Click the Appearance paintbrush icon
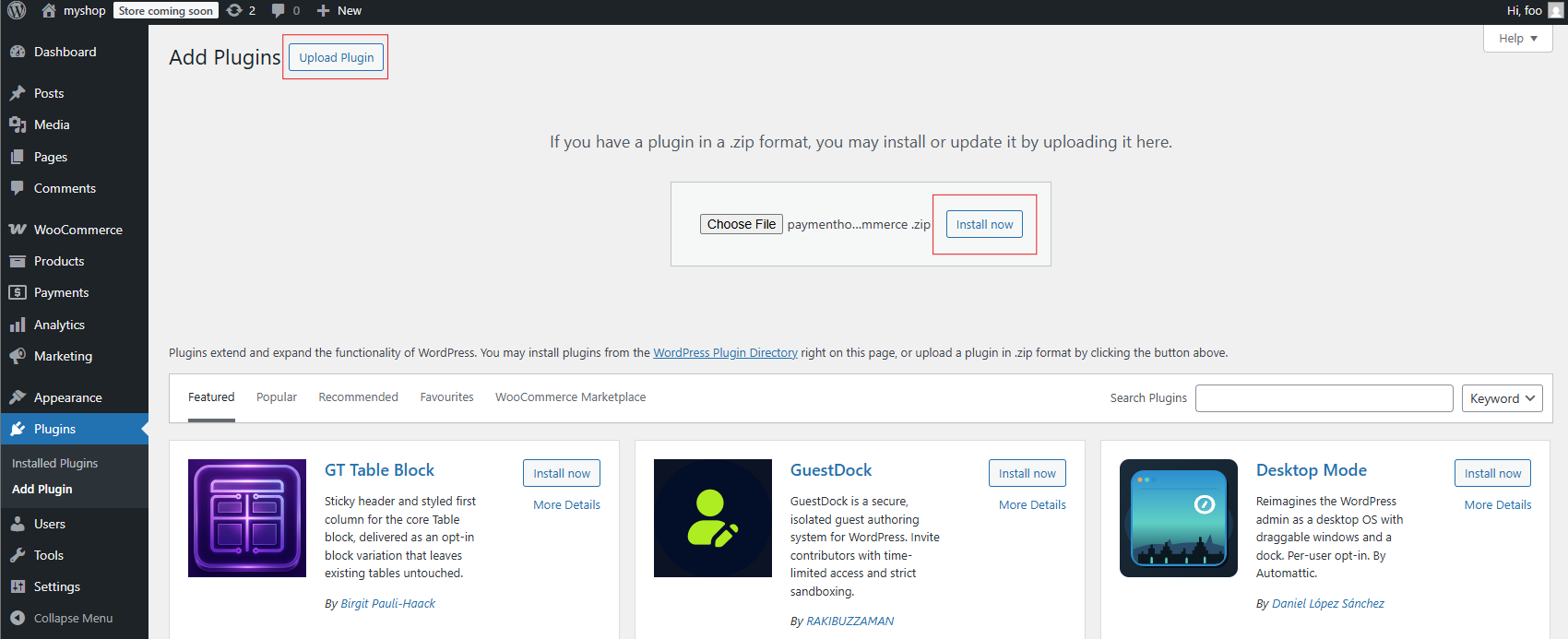Screen dimensions: 1568x639 pos(18,397)
